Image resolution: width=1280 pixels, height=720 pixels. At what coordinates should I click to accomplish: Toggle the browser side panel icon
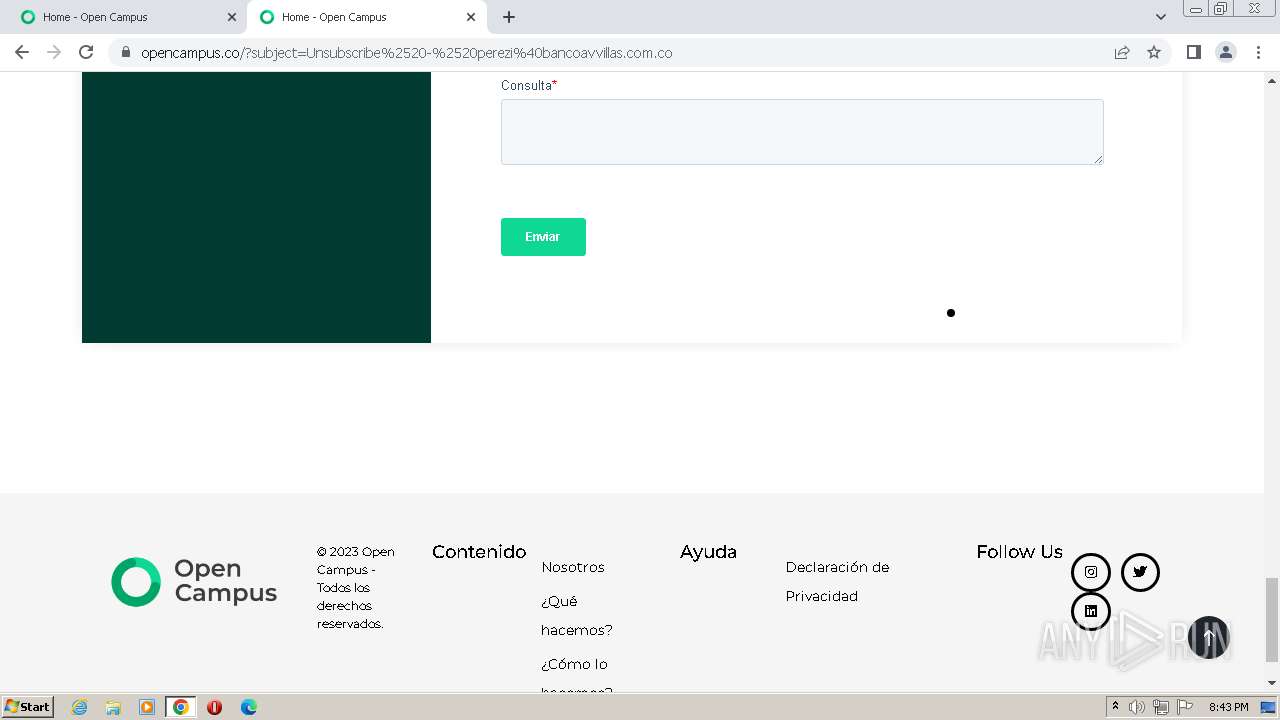pos(1193,52)
